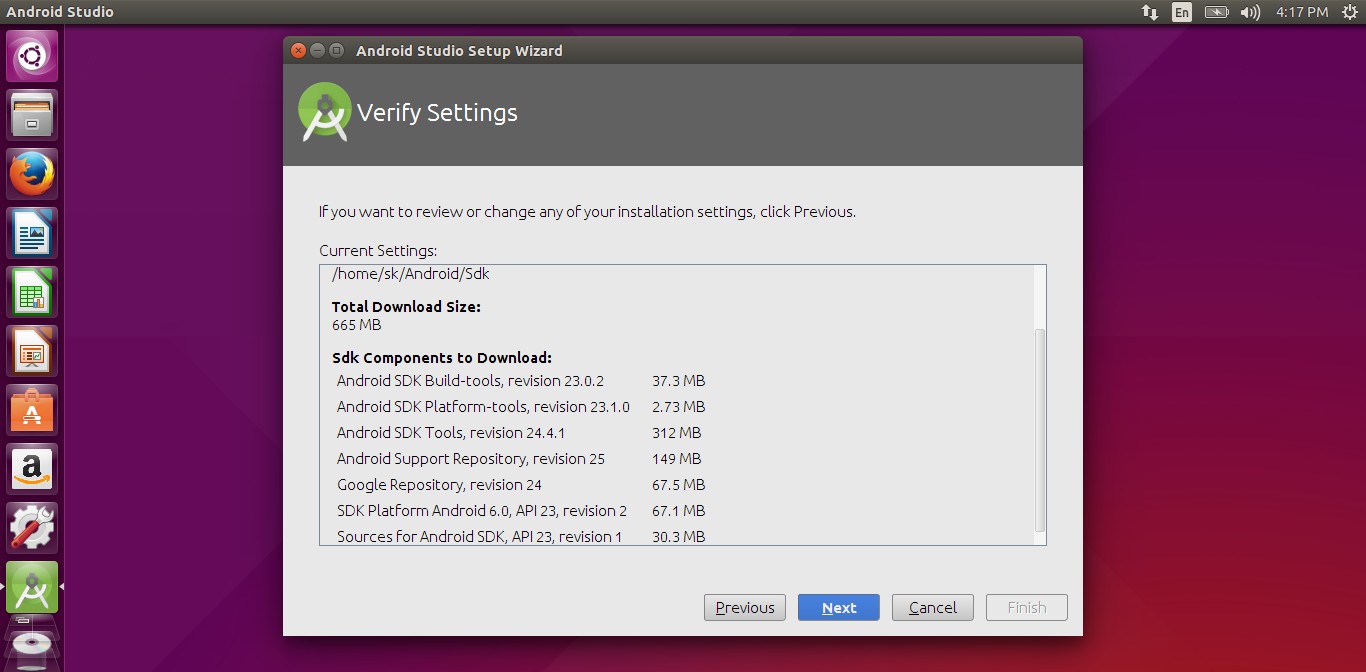This screenshot has width=1366, height=672.
Task: Select Android Support Repository, revision 25 row
Action: point(521,459)
